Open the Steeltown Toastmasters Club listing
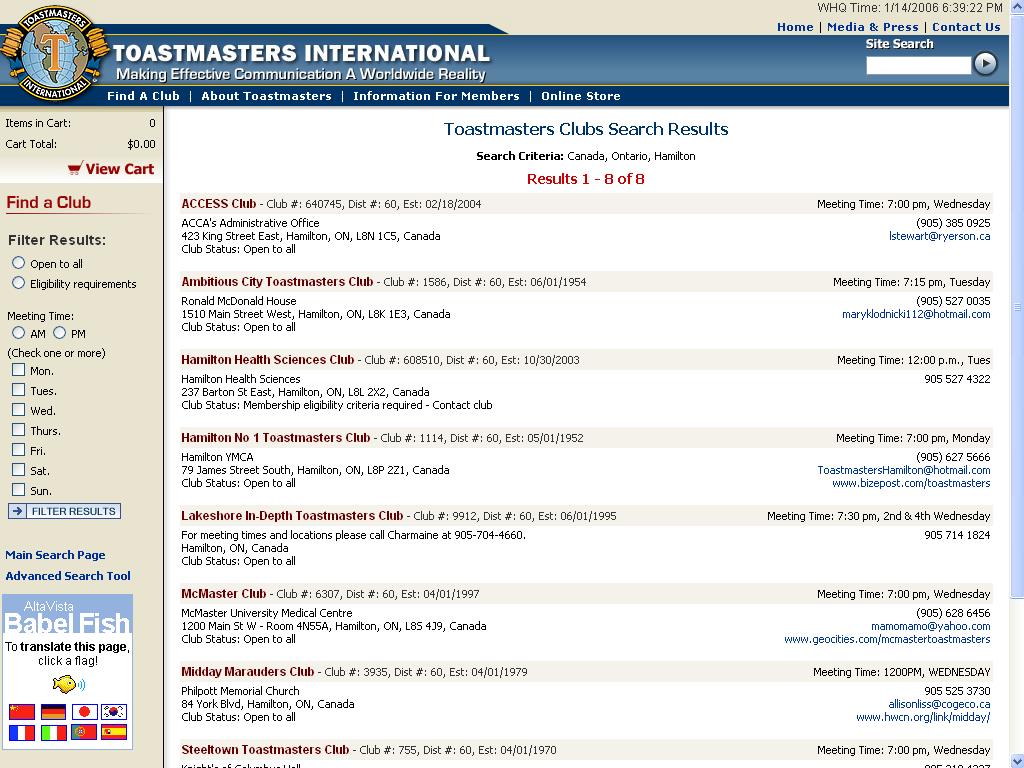Image resolution: width=1024 pixels, height=768 pixels. 265,750
